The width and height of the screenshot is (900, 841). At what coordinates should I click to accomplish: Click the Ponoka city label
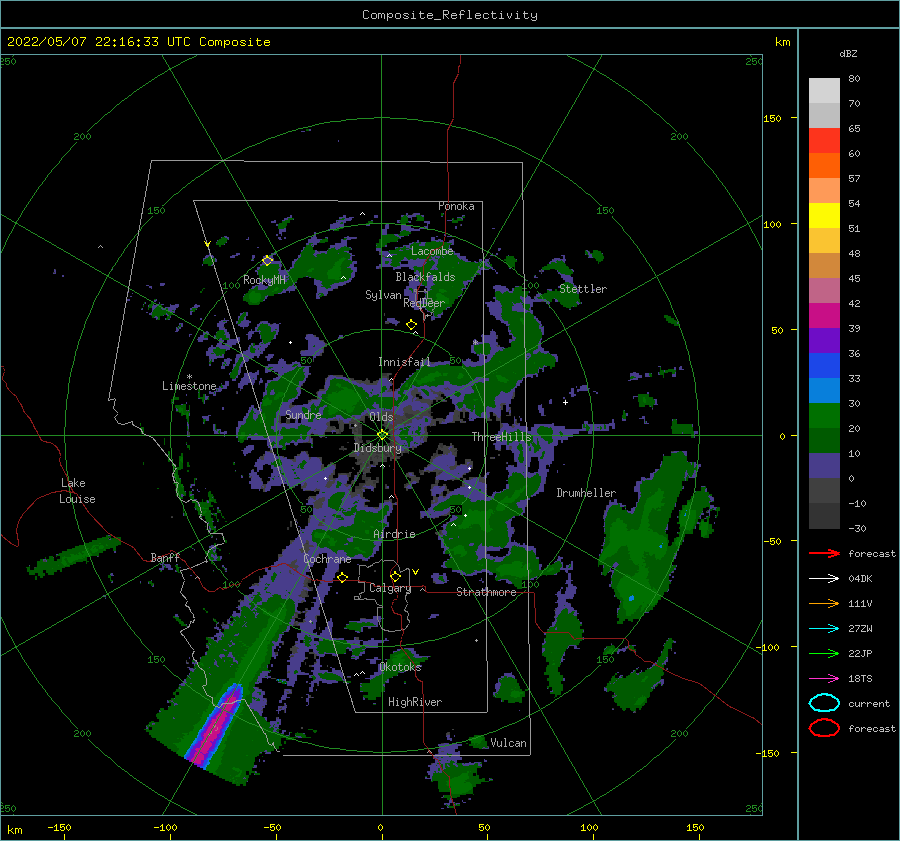456,206
